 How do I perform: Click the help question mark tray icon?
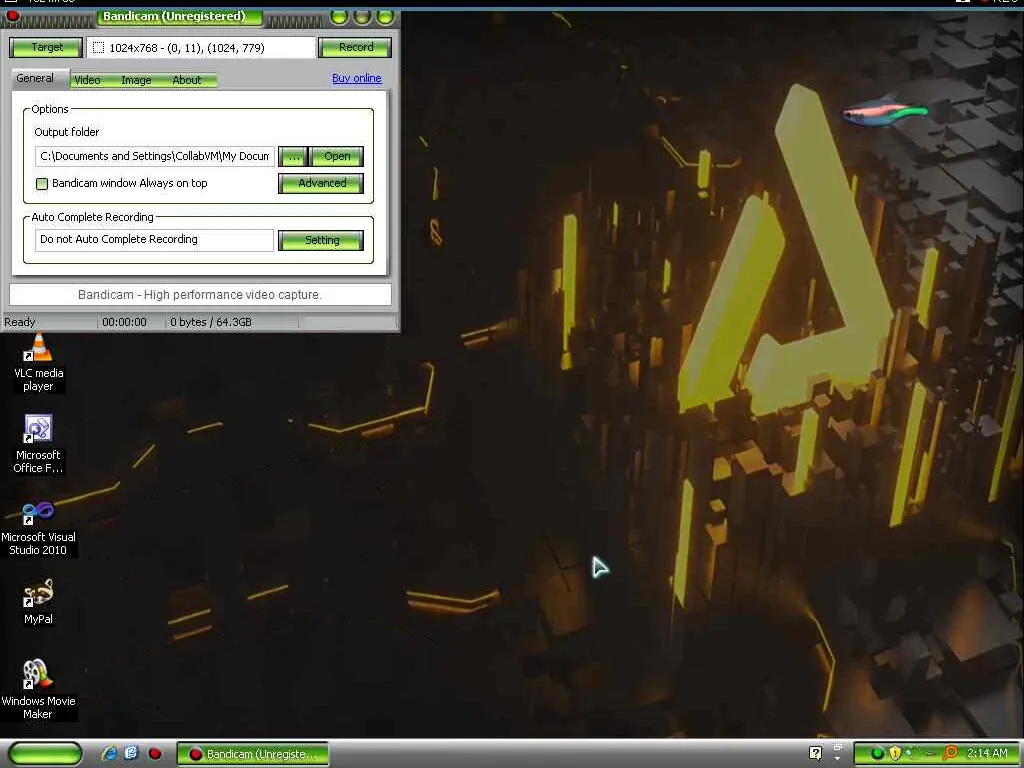pos(815,754)
